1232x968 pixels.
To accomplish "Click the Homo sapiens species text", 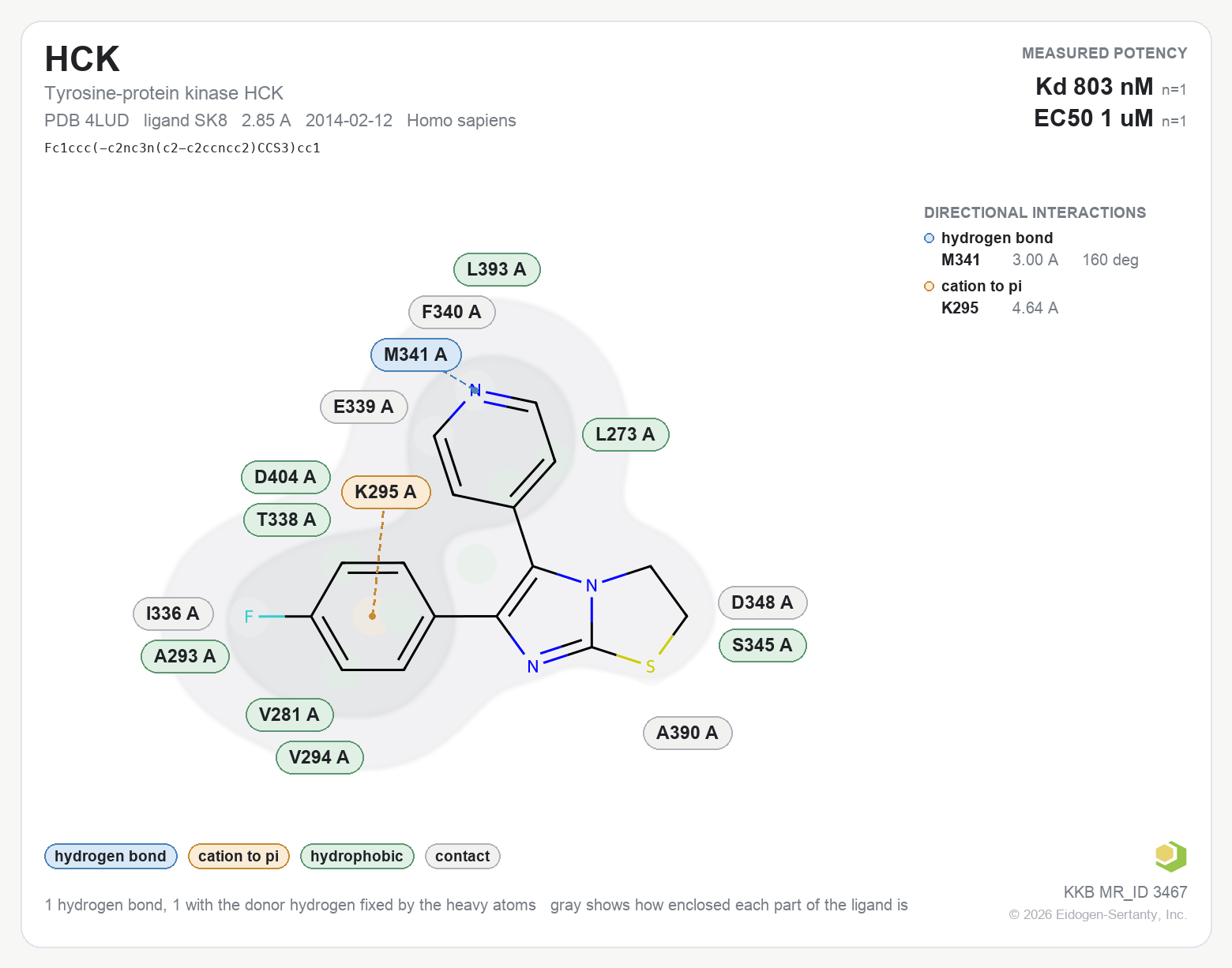I will [x=461, y=121].
